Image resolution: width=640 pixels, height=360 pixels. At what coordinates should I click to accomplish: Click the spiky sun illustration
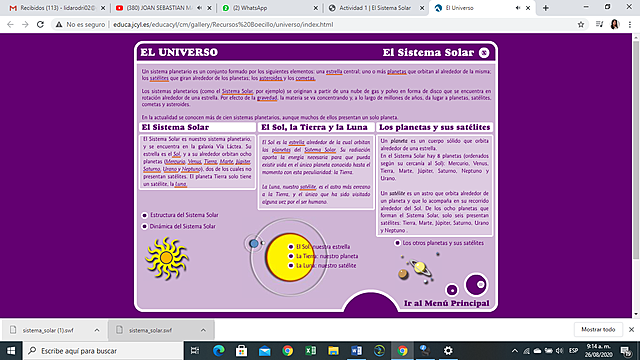(167, 258)
